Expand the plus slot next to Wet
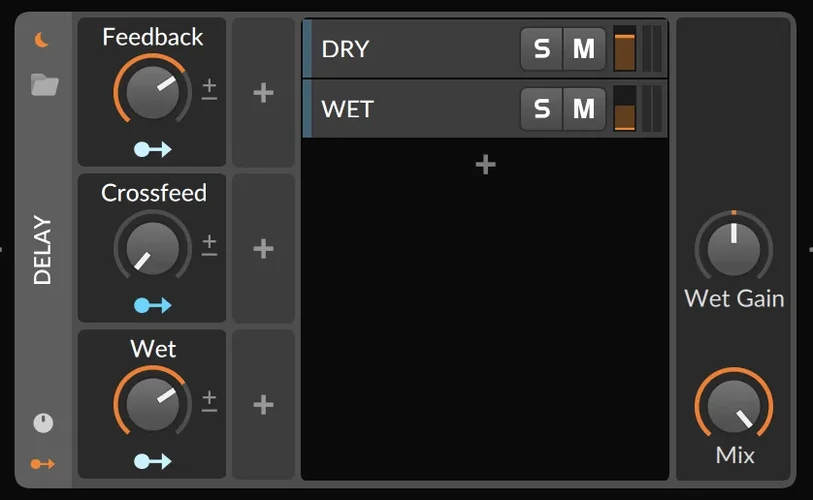 click(263, 405)
